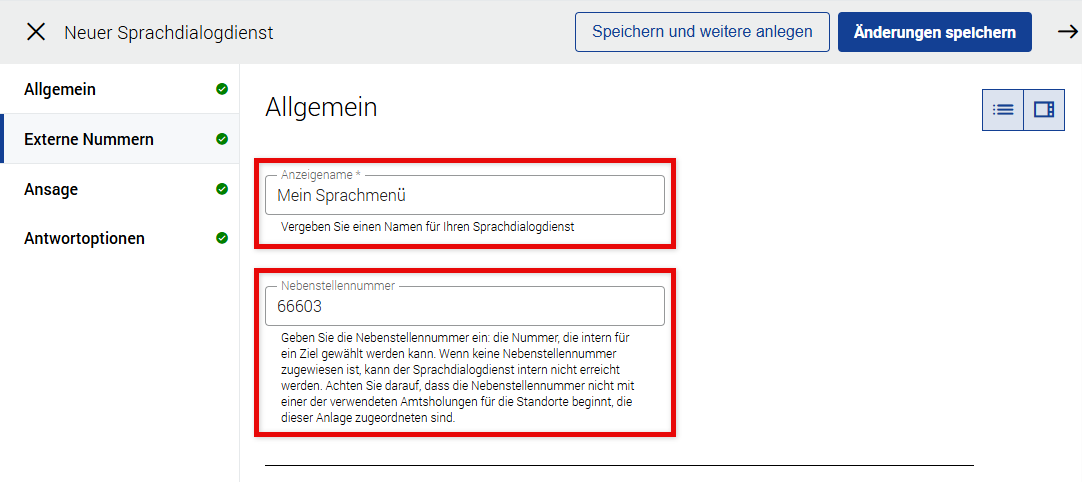
Task: Switch to the side panel layout icon
Action: pyautogui.click(x=1043, y=110)
